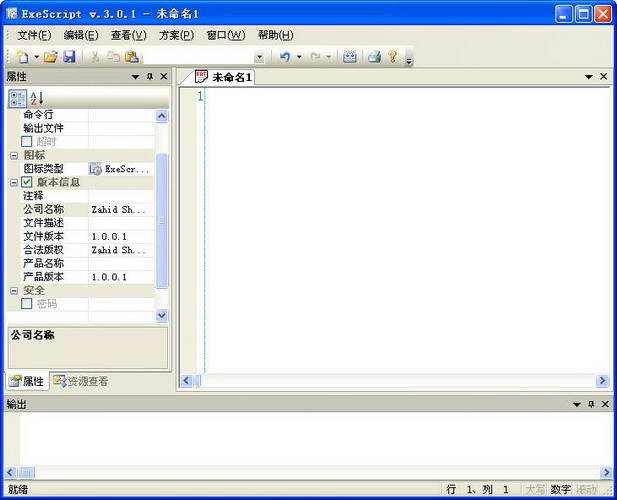Enable the 密码 checkbox
The width and height of the screenshot is (617, 500).
[27, 304]
